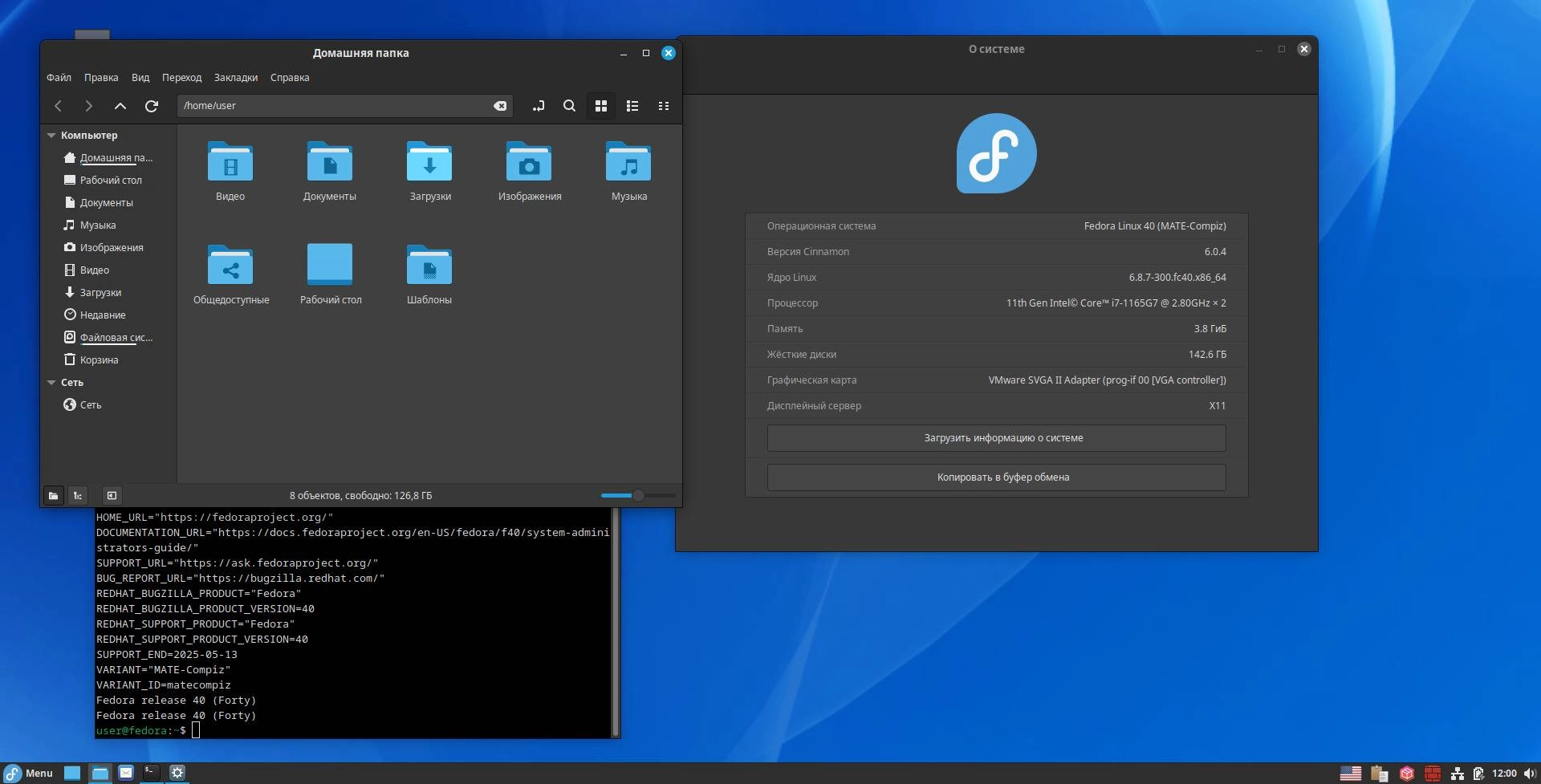Screen dimensions: 1541x784
Task: Open file search with magnifier icon
Action: point(569,106)
